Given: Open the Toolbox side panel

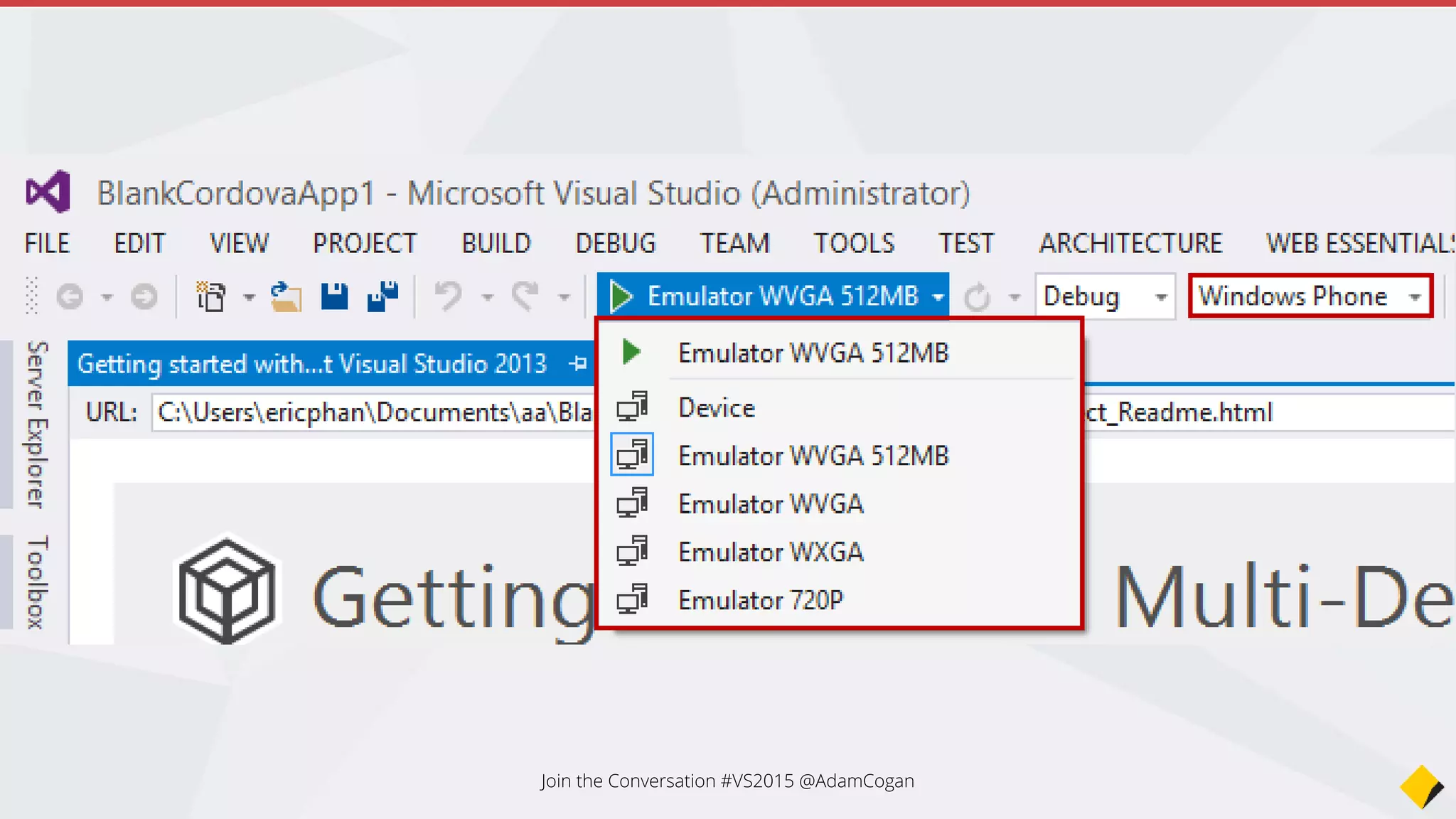Looking at the screenshot, I should pyautogui.click(x=37, y=582).
